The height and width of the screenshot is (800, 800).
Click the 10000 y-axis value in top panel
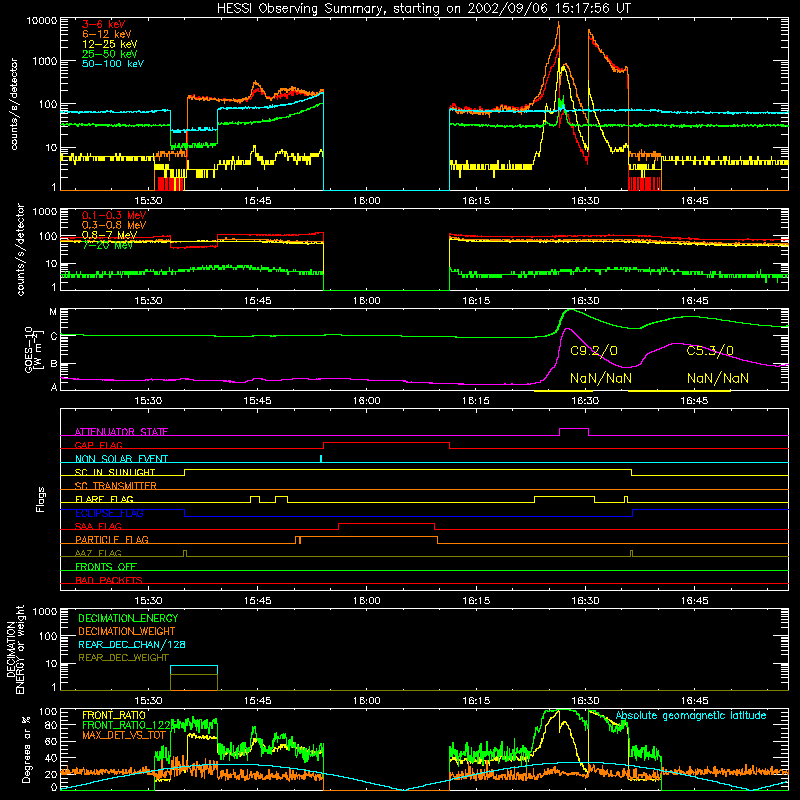(x=42, y=21)
